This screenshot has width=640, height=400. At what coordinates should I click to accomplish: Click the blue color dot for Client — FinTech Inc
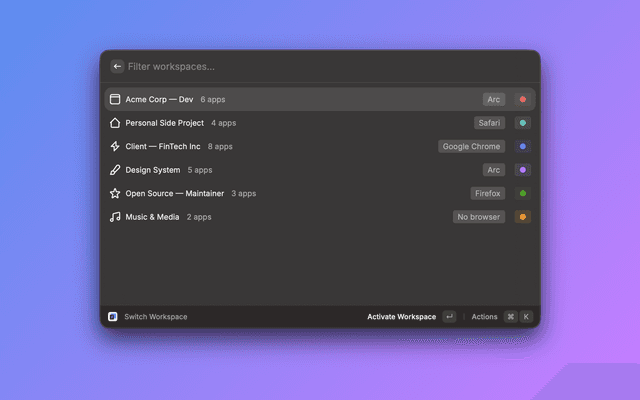pyautogui.click(x=522, y=147)
